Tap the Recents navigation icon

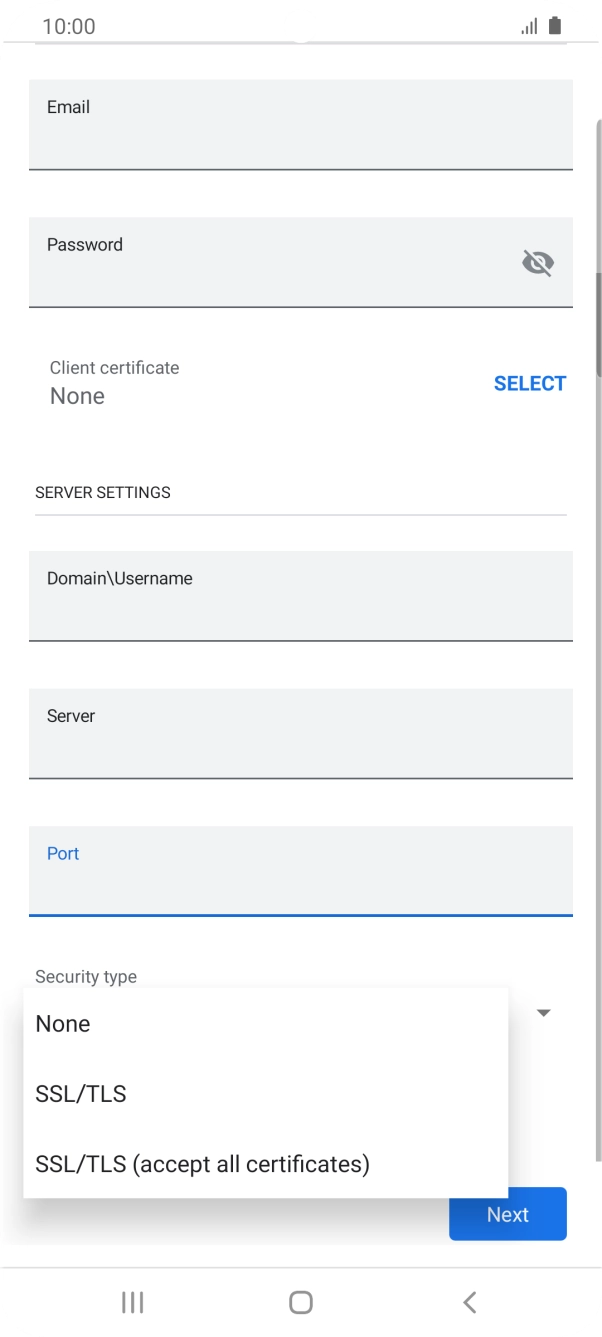131,1302
